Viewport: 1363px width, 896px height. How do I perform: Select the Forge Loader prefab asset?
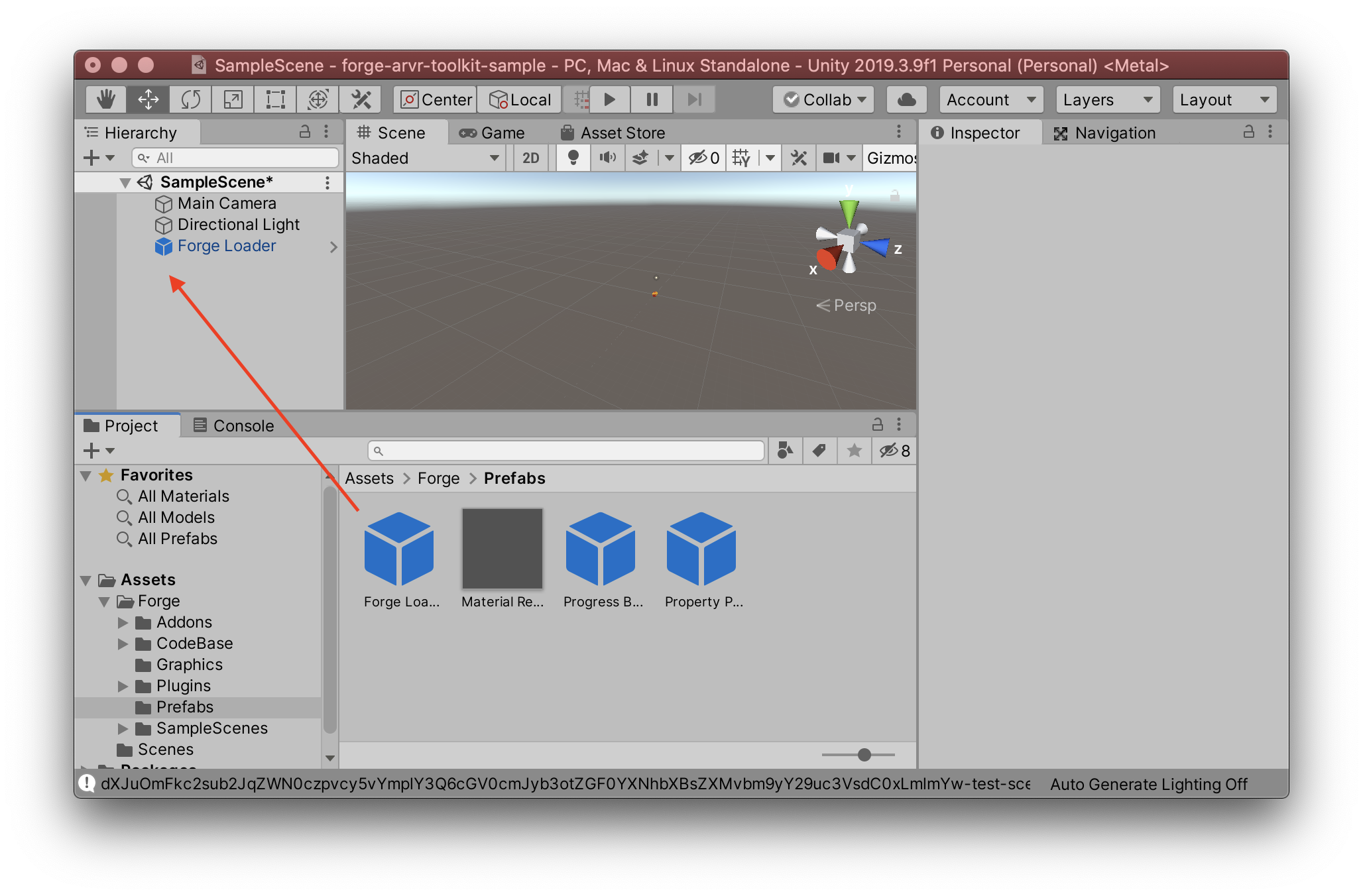point(400,559)
